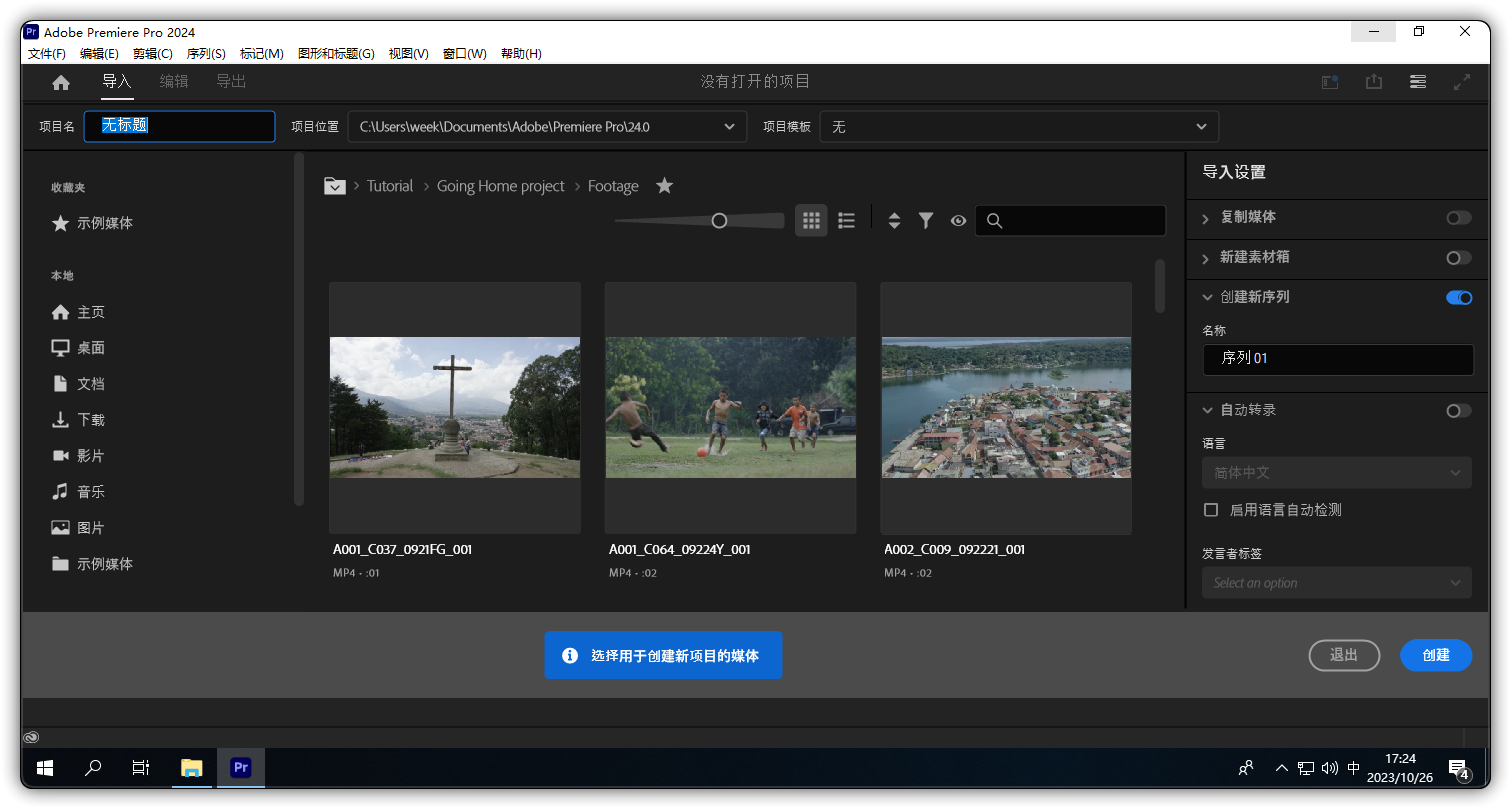Navigate to Going Home project breadcrumb

[501, 186]
